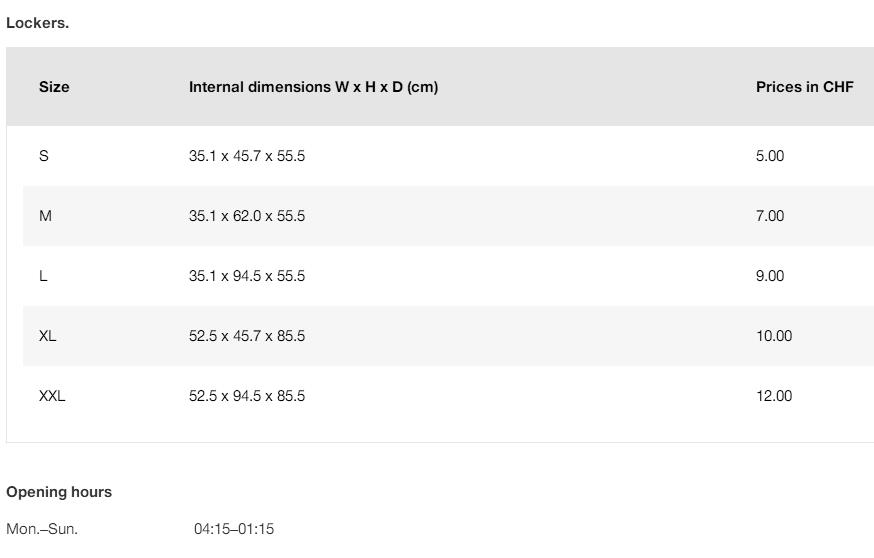This screenshot has height=558, width=874.
Task: Click dimensions 35.1 x 94.5 x 55.5
Action: pyautogui.click(x=247, y=276)
